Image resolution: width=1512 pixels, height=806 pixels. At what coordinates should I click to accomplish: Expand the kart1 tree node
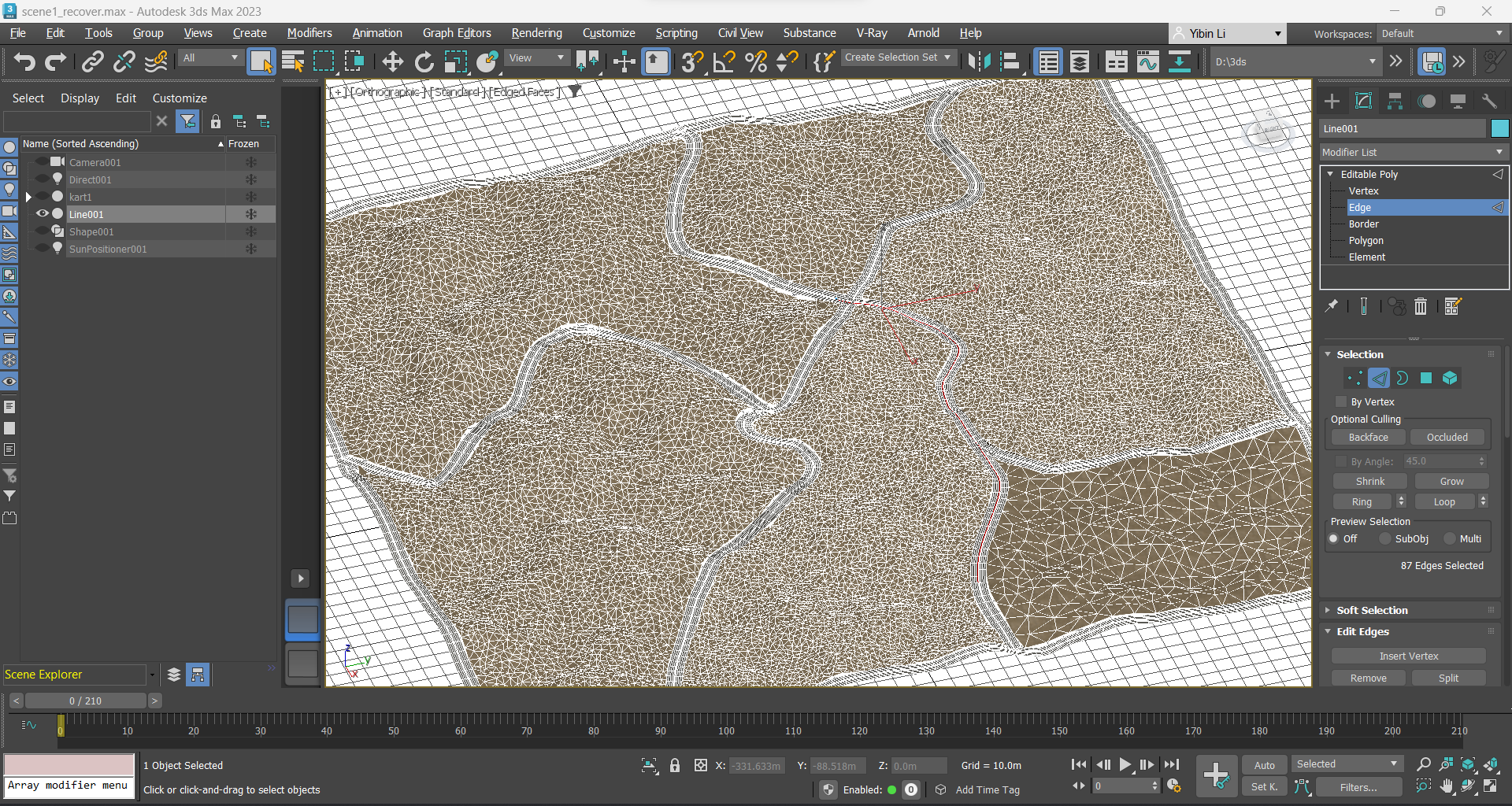(28, 197)
